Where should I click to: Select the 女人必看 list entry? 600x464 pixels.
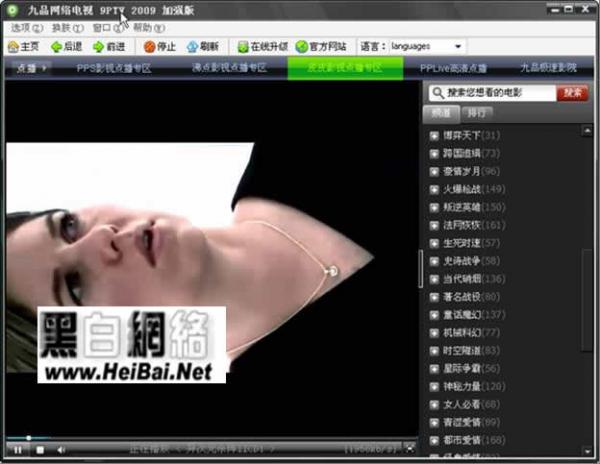coord(464,405)
